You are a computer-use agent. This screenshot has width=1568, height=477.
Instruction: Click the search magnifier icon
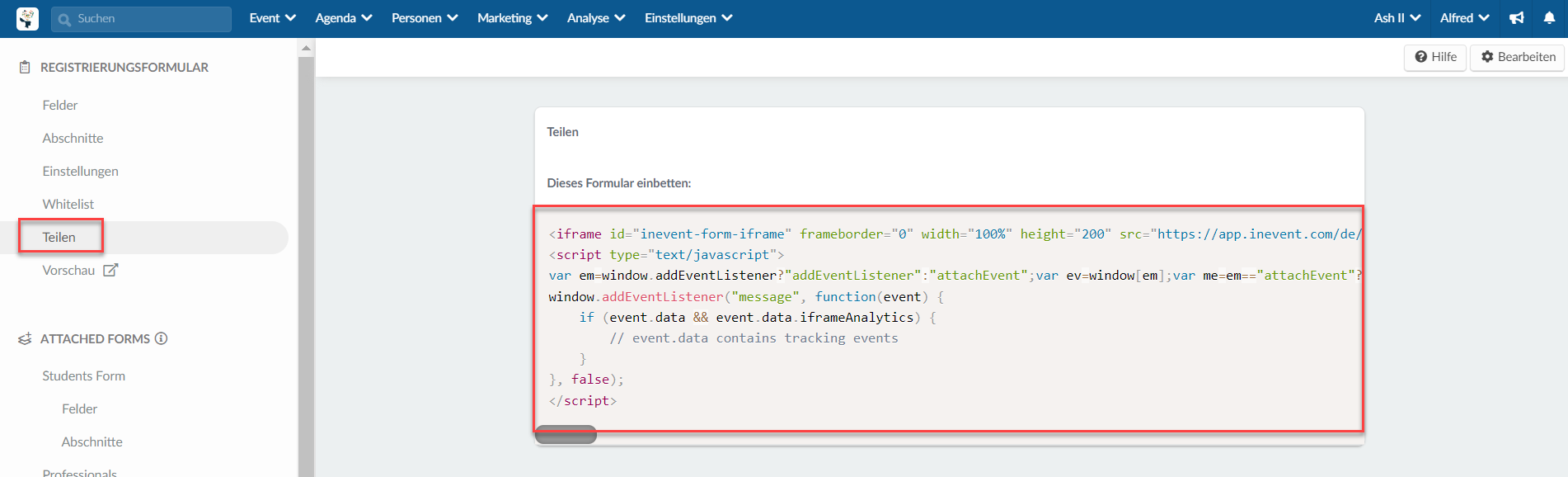pos(64,19)
